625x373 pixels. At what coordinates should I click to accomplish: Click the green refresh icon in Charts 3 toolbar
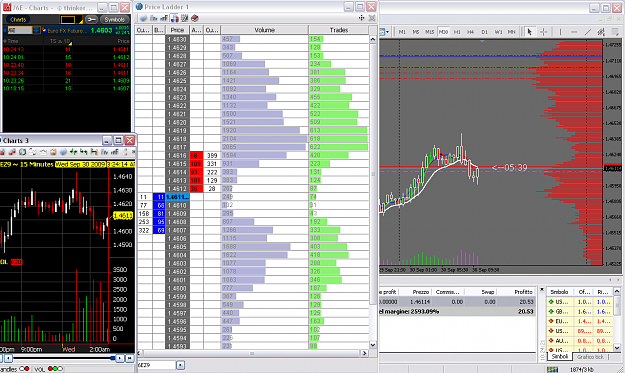click(x=22, y=152)
